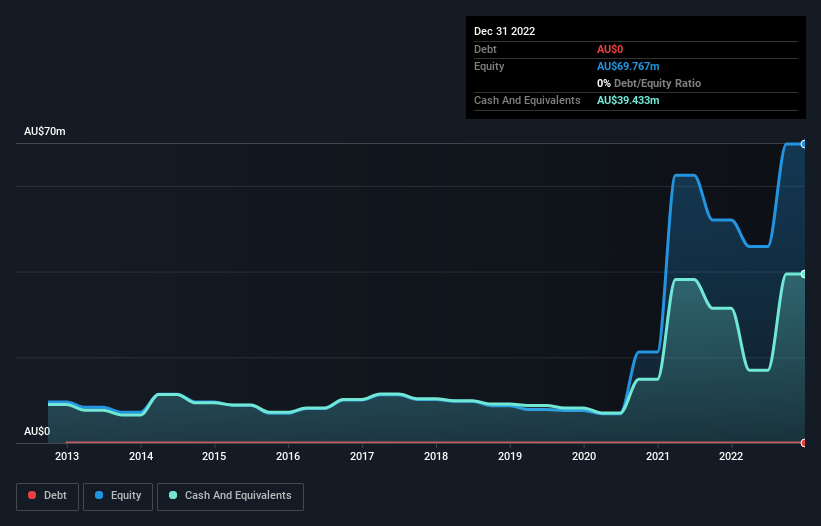
Task: Click the 2014 x-axis label
Action: point(141,456)
